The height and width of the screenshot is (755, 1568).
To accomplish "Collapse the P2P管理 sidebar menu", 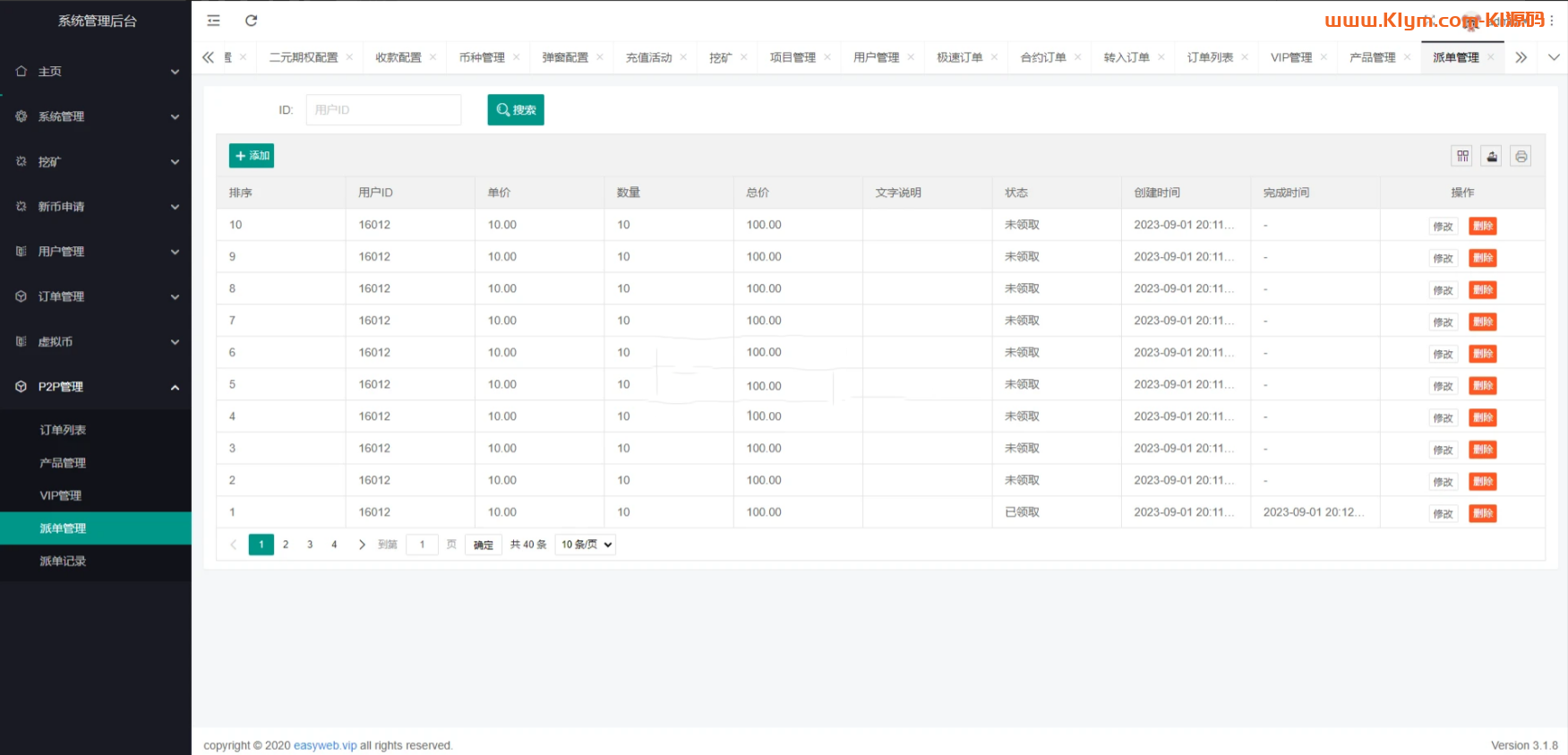I will coord(96,387).
